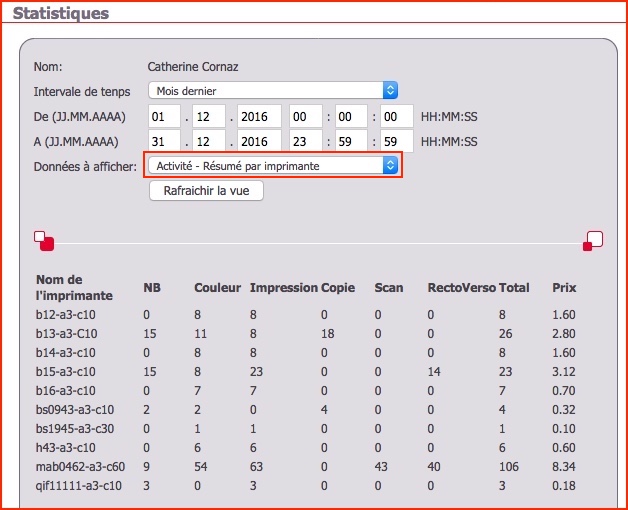
Task: Click the Impression column header
Action: (x=284, y=288)
